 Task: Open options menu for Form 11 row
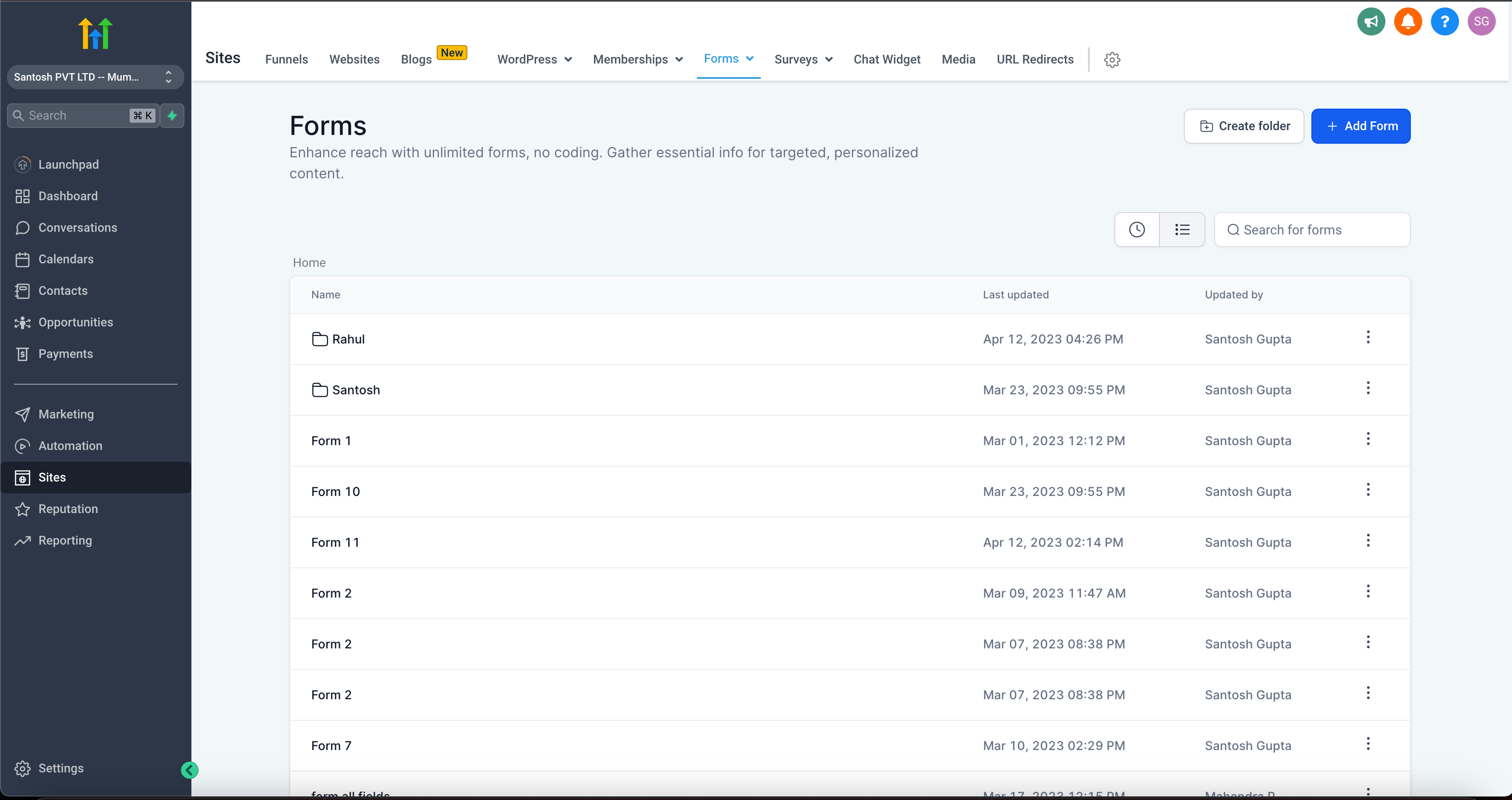[x=1367, y=541]
